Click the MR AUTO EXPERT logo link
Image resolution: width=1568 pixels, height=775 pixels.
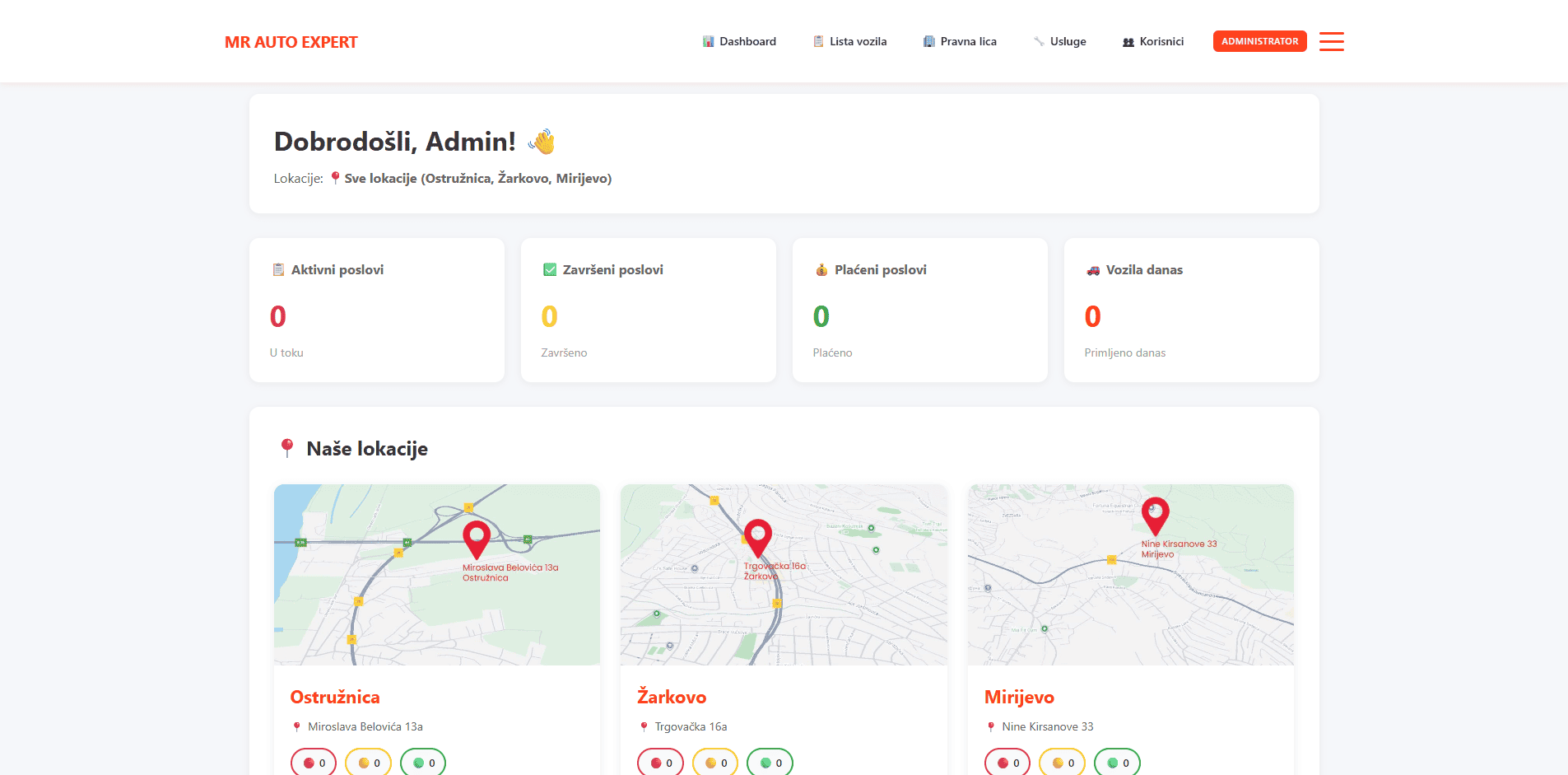coord(291,42)
